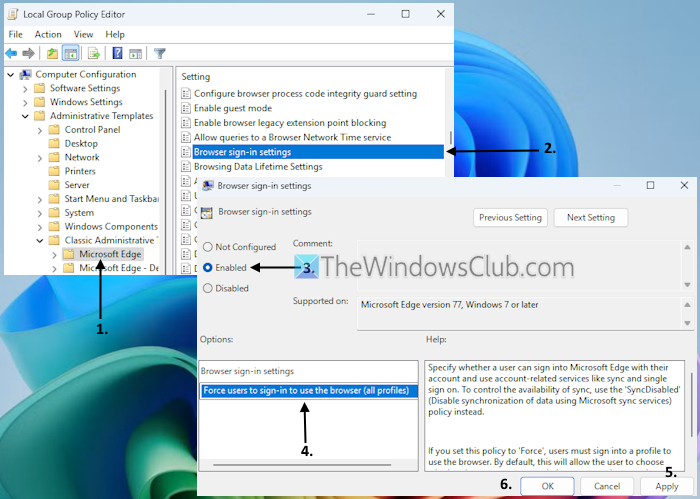Click the Forward arrow toolbar icon
Screen dimensions: 700x499
point(29,54)
